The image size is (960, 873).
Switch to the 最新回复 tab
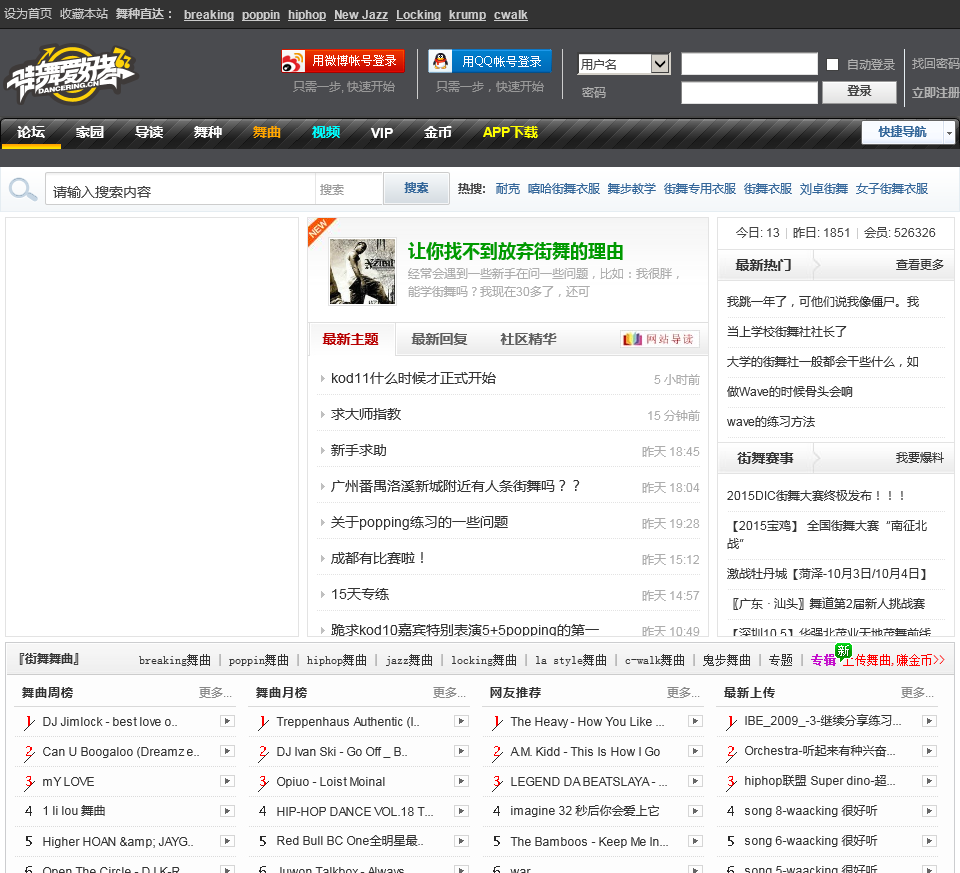click(x=439, y=339)
